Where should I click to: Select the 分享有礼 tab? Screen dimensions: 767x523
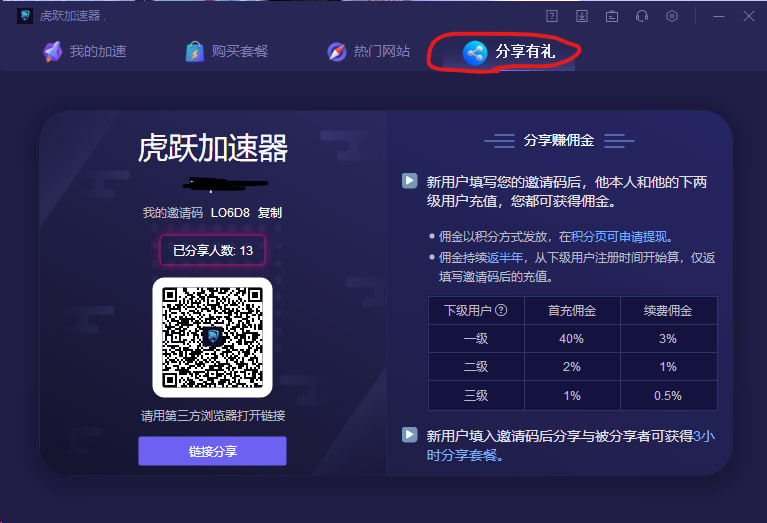point(509,52)
